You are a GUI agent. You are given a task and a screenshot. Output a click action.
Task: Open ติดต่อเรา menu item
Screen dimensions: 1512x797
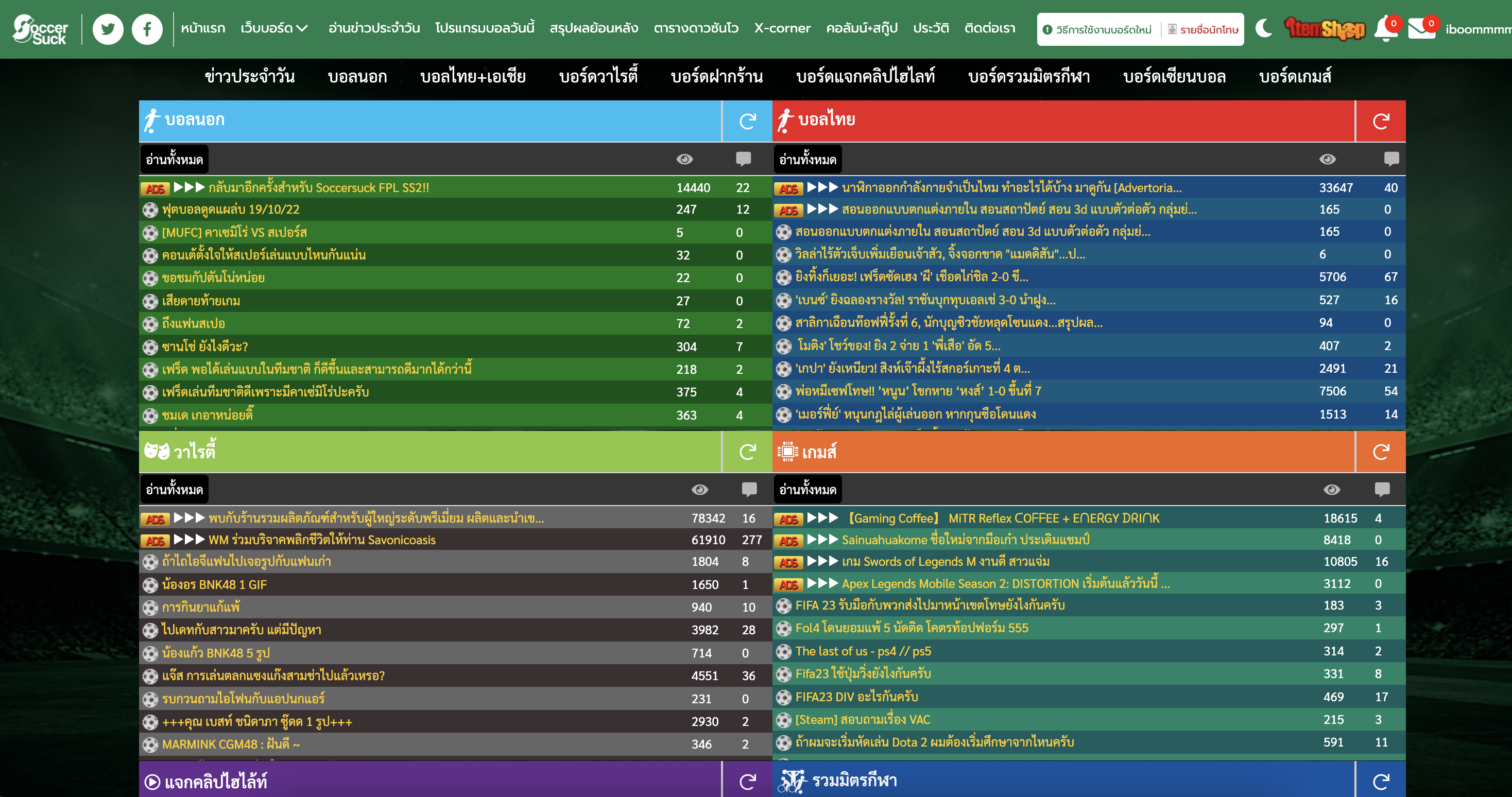click(x=990, y=28)
